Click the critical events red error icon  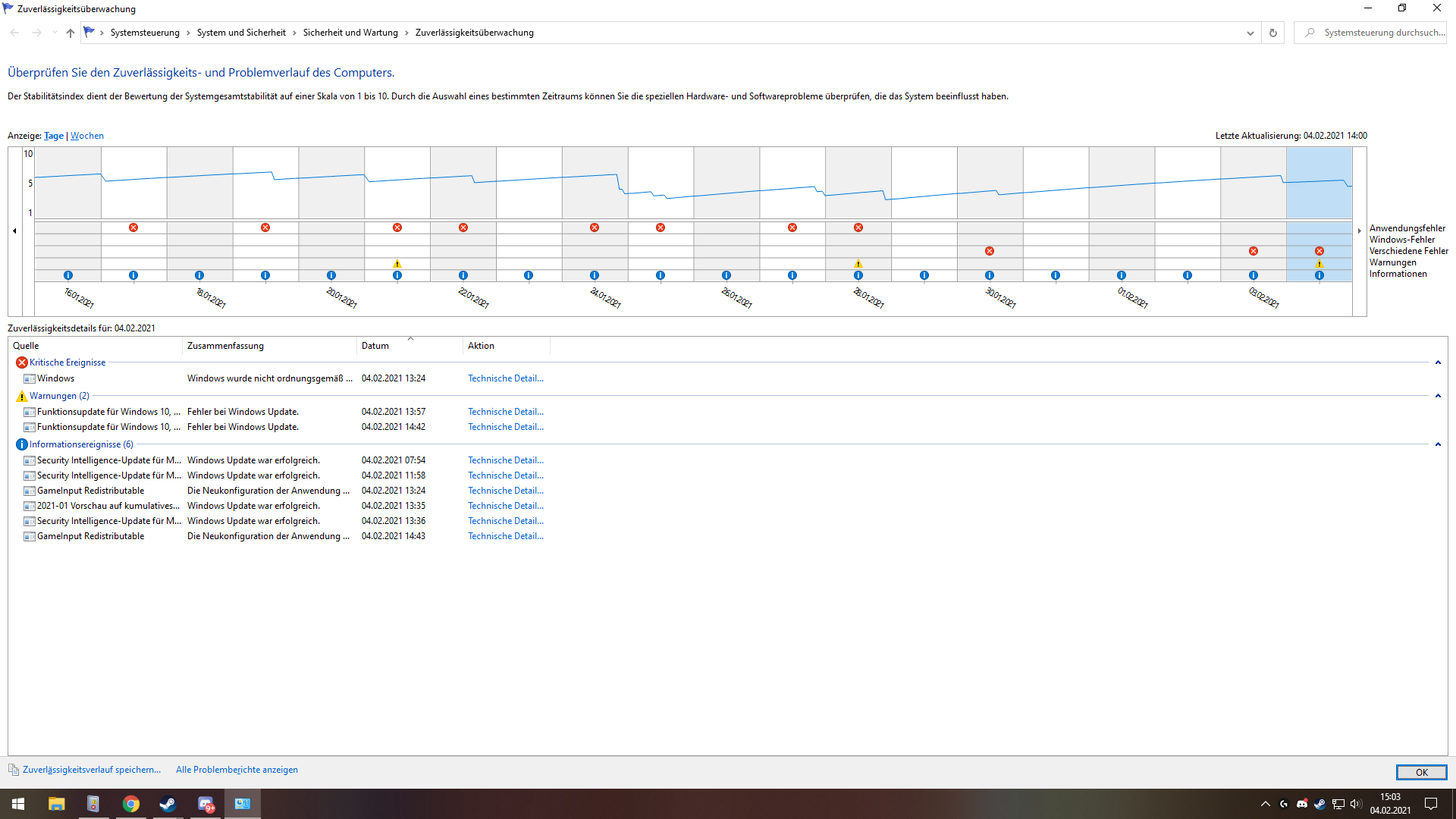click(x=22, y=362)
